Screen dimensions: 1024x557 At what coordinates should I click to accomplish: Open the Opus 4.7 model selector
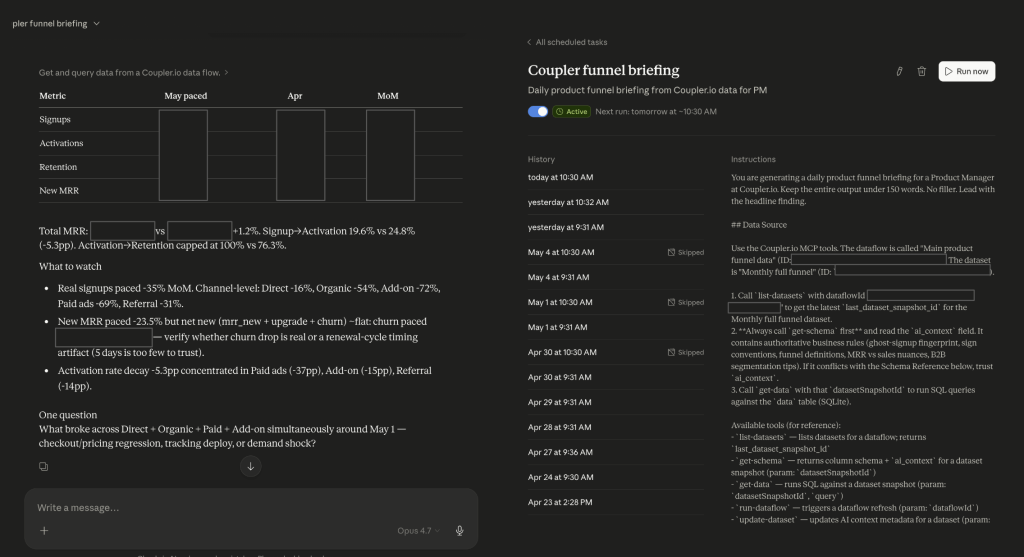pos(418,530)
